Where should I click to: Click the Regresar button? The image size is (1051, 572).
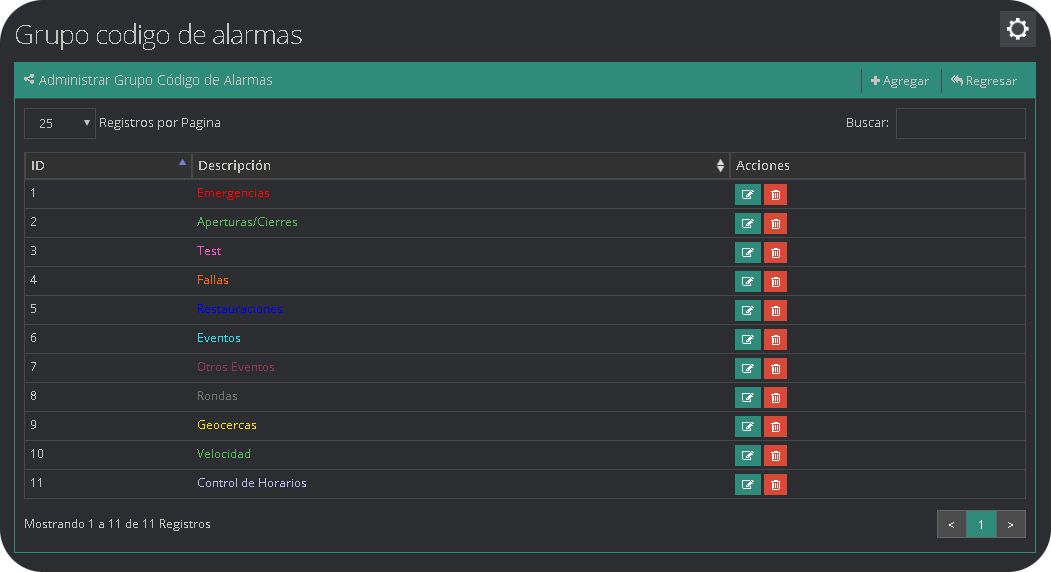tap(983, 81)
